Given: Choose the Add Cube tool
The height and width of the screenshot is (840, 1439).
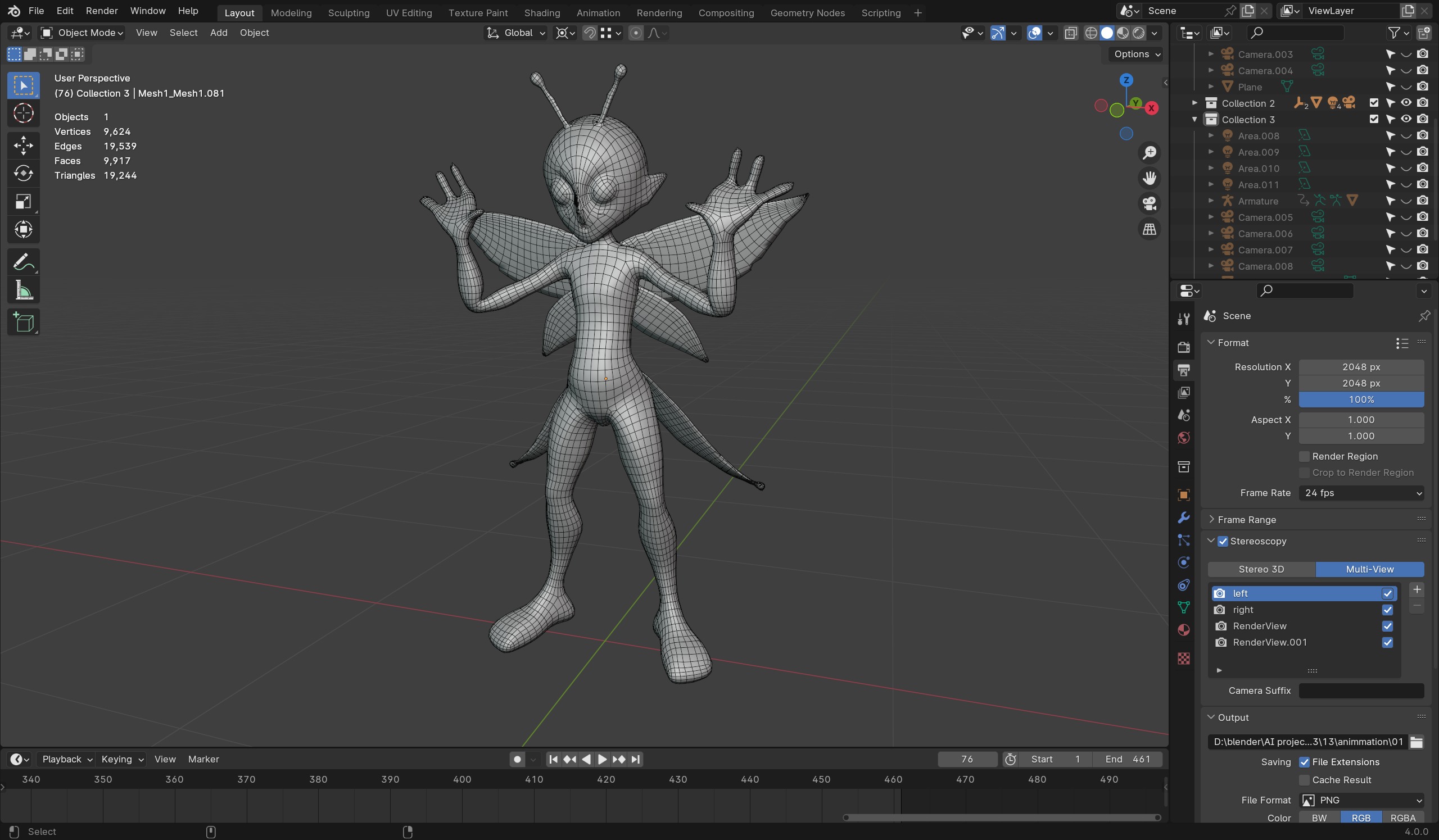Looking at the screenshot, I should tap(24, 323).
